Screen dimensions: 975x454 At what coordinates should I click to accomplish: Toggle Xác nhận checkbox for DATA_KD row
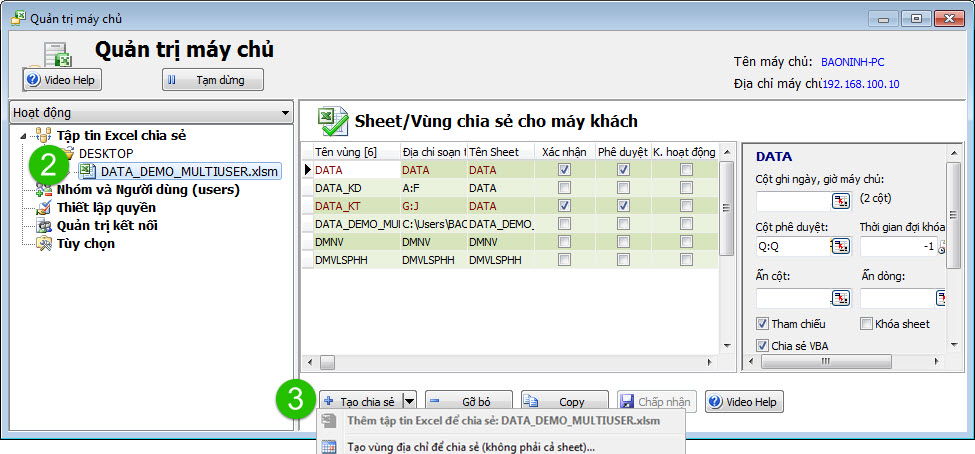(x=565, y=188)
